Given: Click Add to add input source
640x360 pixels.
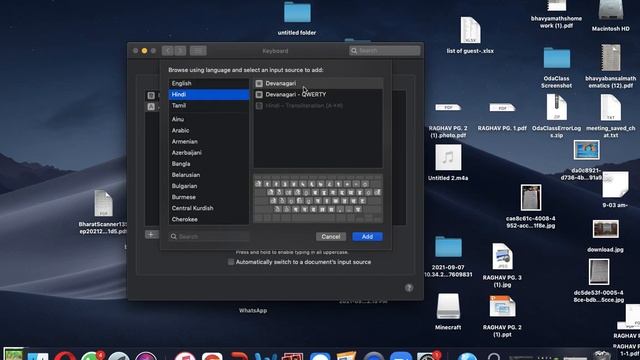Looking at the screenshot, I should (x=367, y=236).
